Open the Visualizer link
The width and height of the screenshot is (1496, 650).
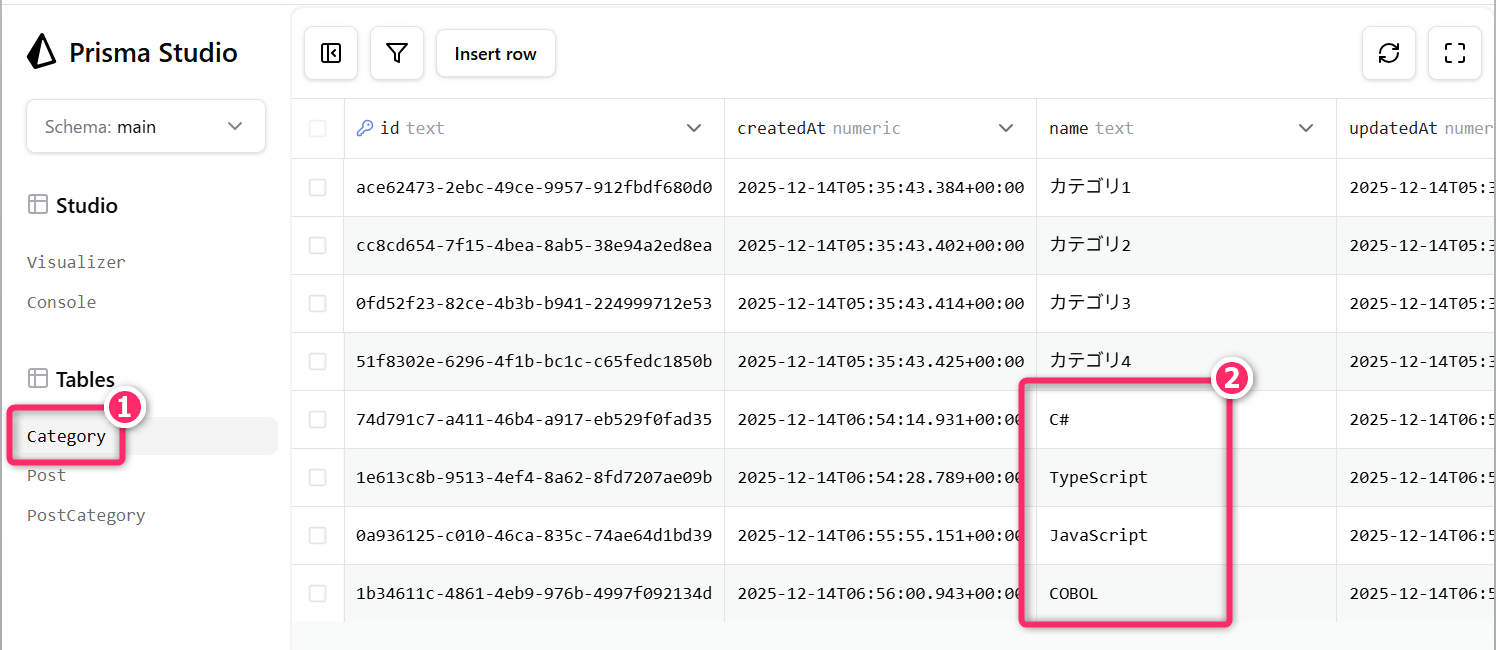pyautogui.click(x=76, y=262)
